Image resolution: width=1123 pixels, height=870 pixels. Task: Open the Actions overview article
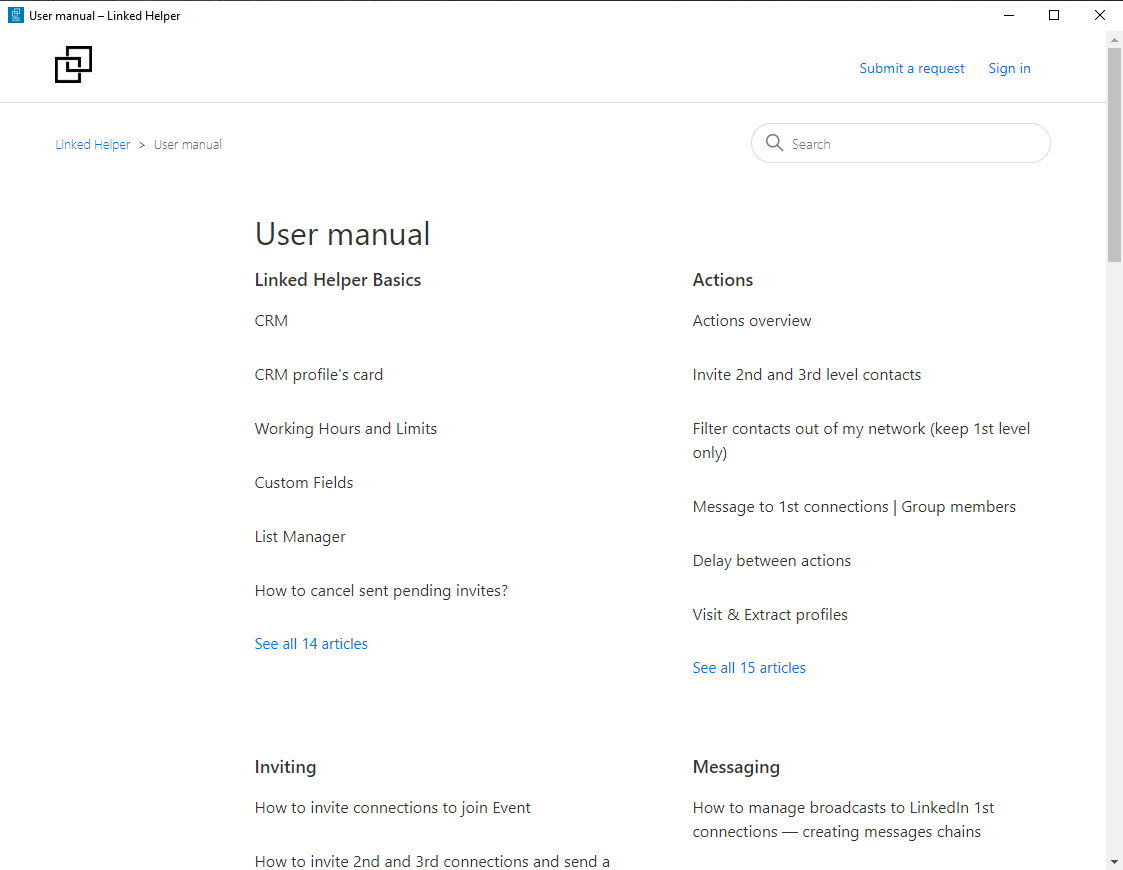click(x=752, y=321)
